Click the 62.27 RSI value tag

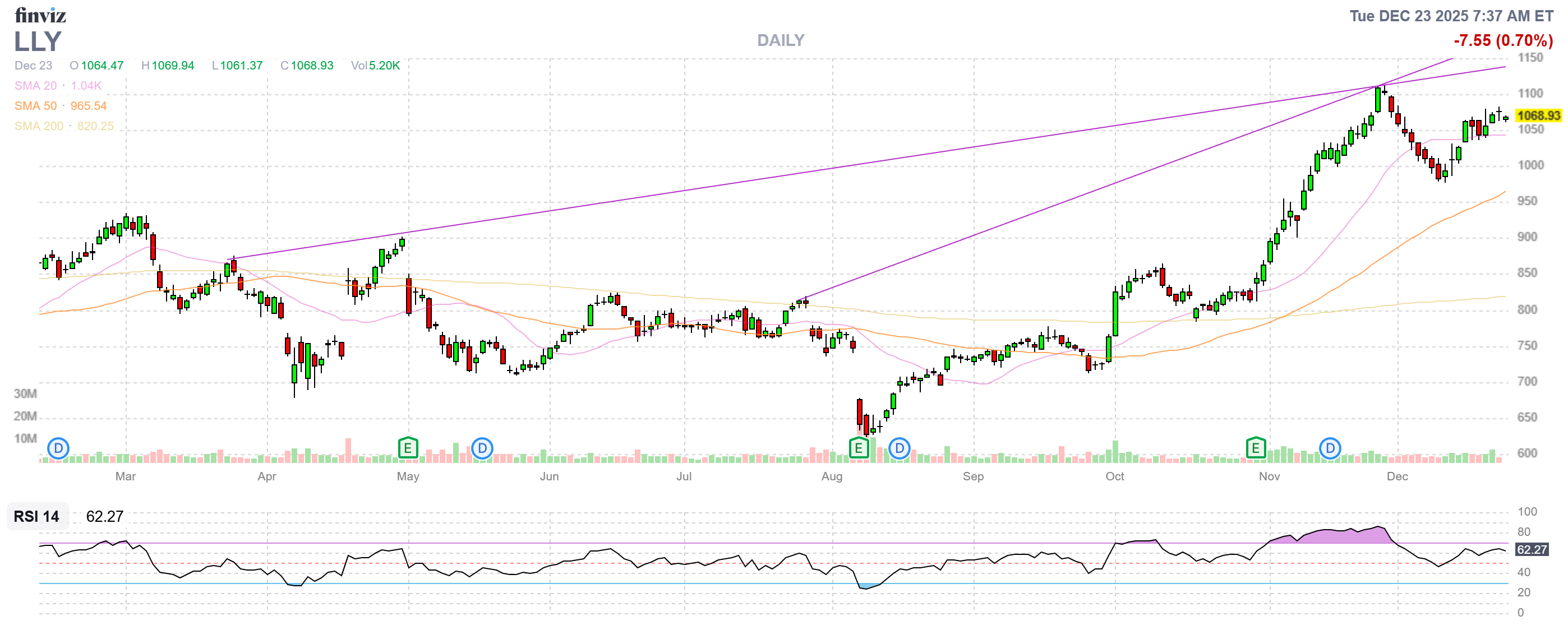point(1532,550)
